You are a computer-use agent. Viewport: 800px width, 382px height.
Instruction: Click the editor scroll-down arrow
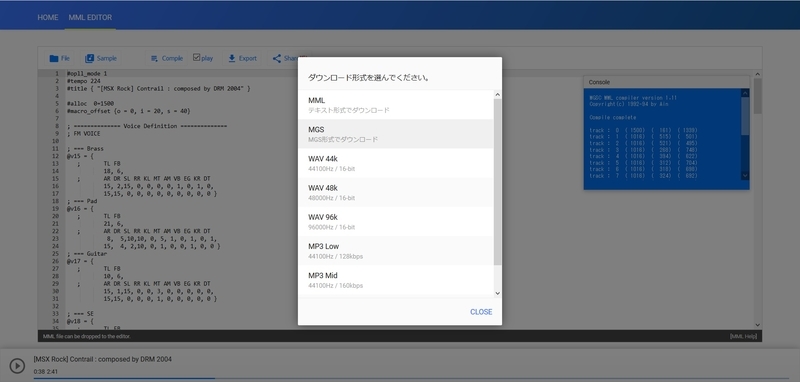click(758, 324)
